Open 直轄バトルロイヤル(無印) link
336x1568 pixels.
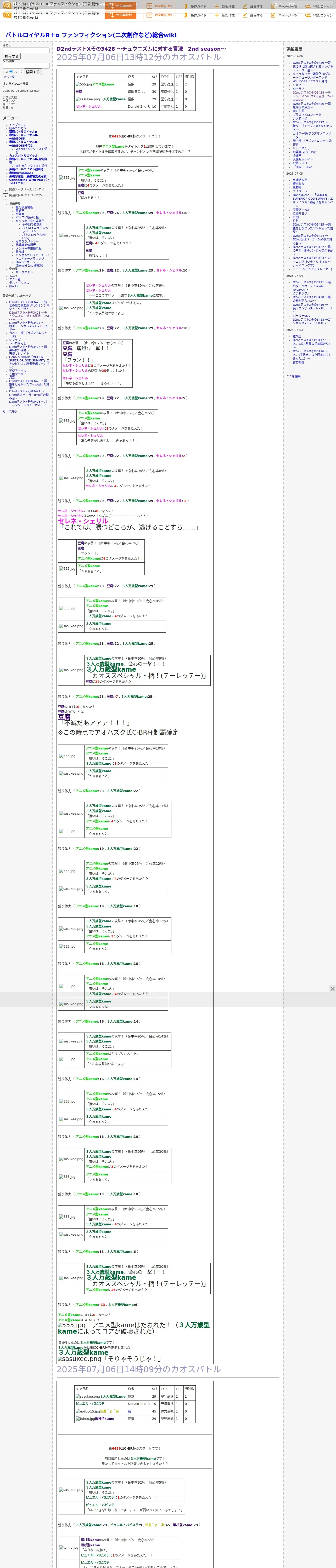[26, 169]
